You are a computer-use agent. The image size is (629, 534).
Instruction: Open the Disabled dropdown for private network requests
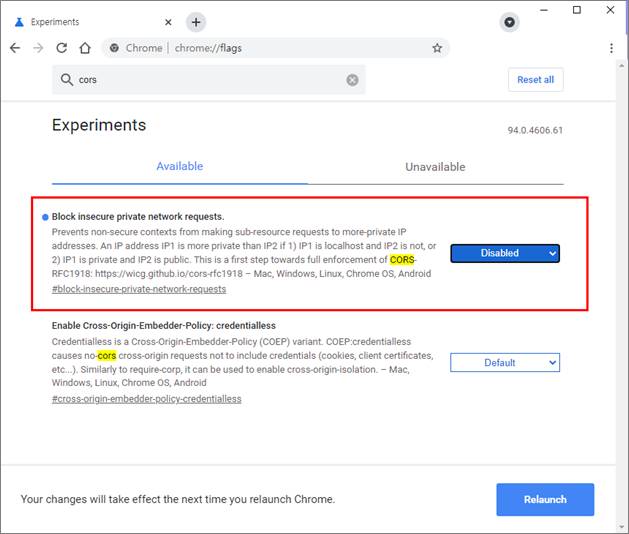[504, 253]
